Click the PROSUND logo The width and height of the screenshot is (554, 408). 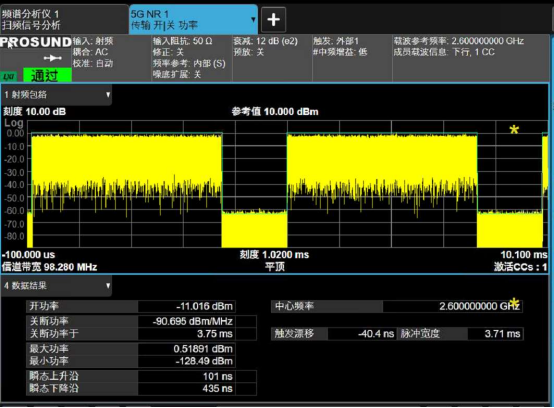tap(36, 42)
